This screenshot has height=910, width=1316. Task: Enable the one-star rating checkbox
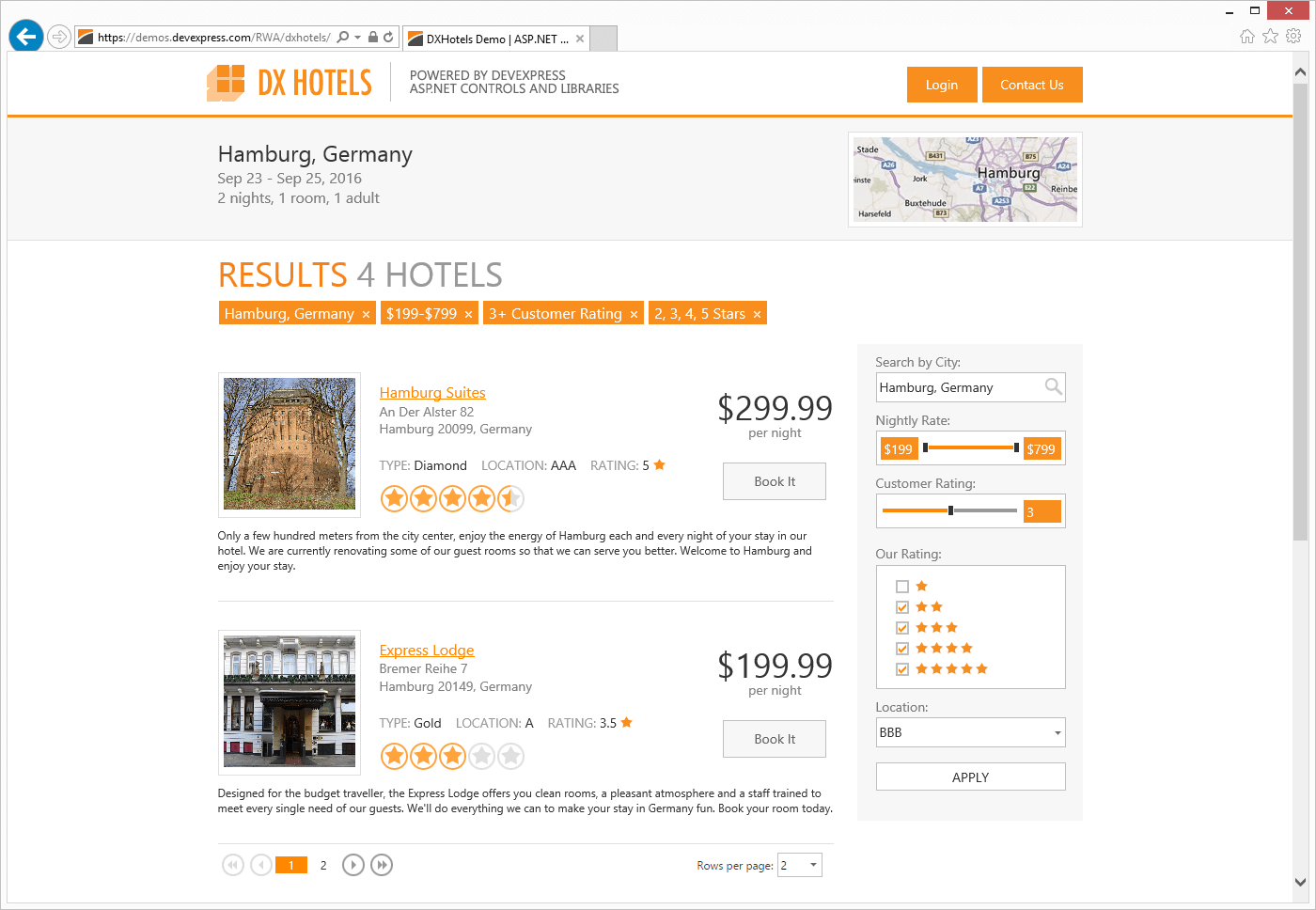[x=902, y=587]
